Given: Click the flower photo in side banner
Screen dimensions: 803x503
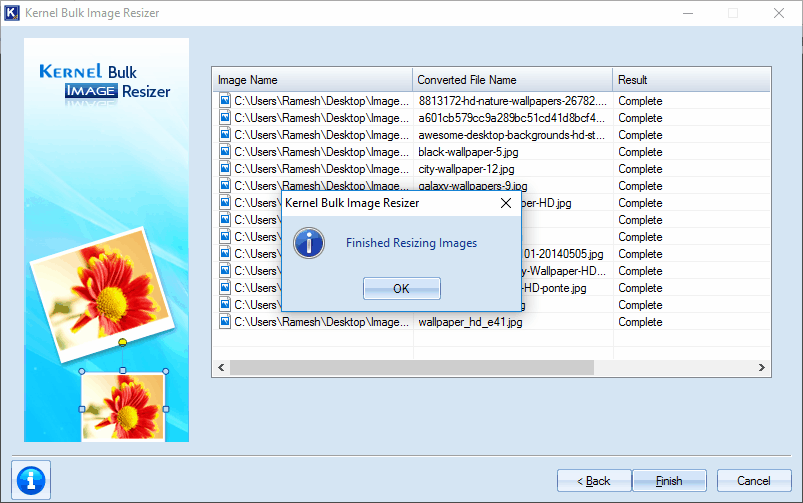Looking at the screenshot, I should coord(102,294).
